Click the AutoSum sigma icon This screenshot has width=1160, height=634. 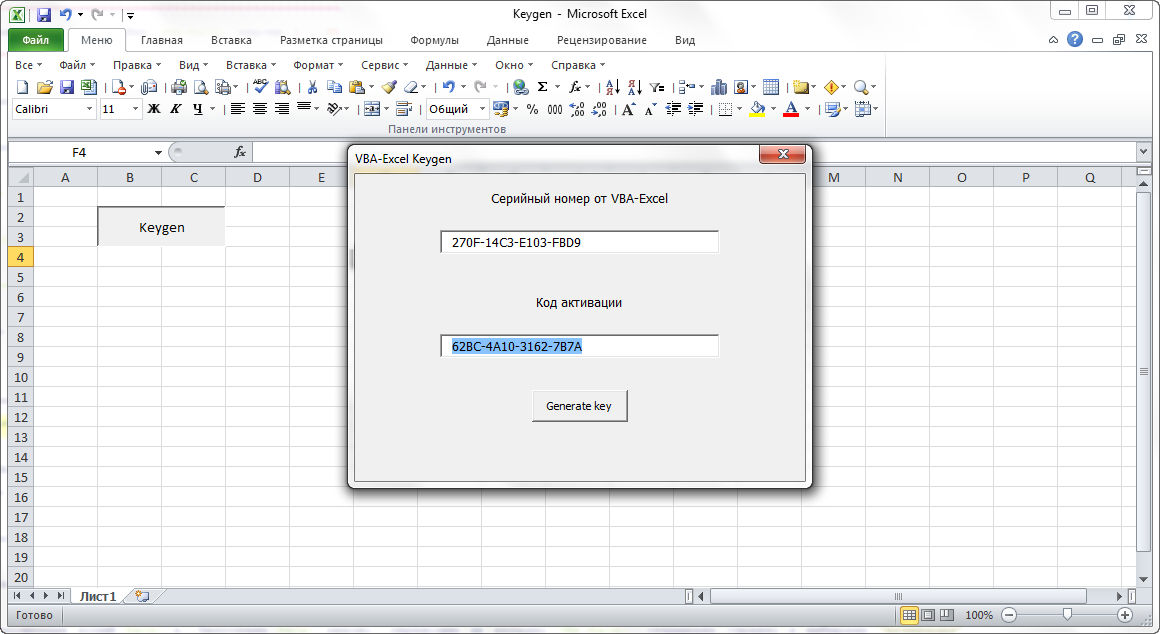(x=542, y=87)
